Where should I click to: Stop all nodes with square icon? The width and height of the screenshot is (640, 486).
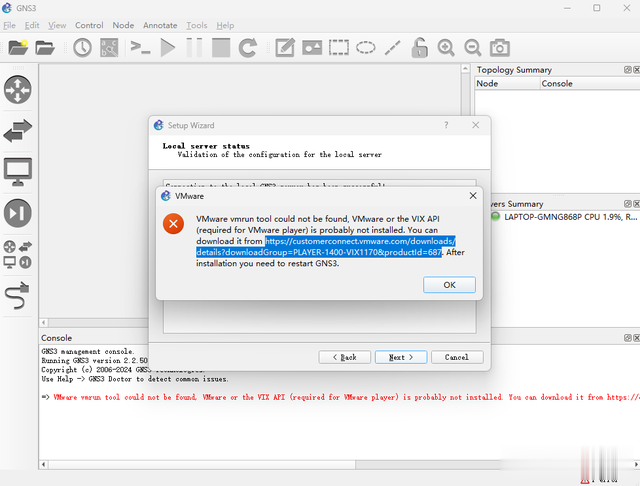pyautogui.click(x=221, y=48)
